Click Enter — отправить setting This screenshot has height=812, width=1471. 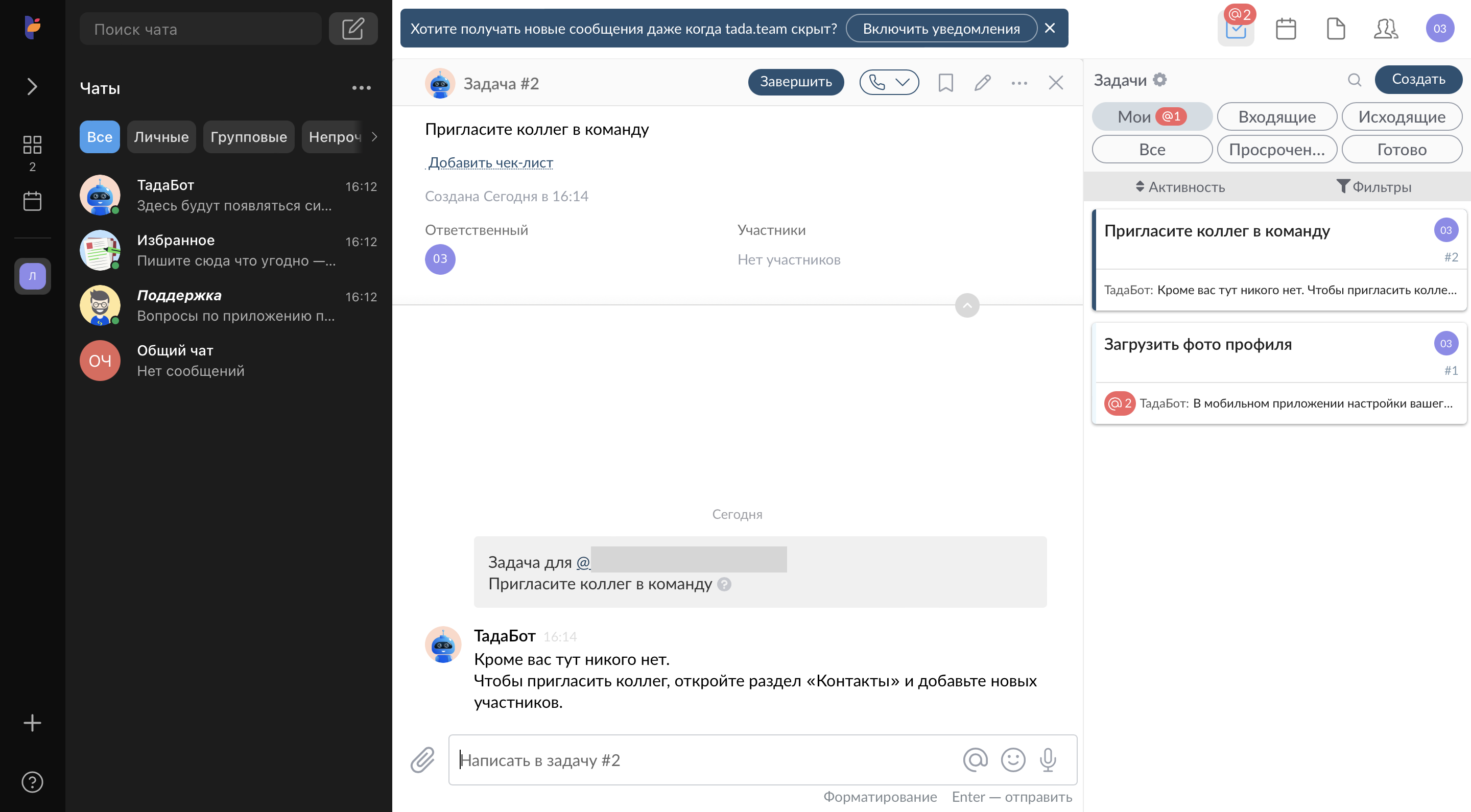(x=1012, y=797)
